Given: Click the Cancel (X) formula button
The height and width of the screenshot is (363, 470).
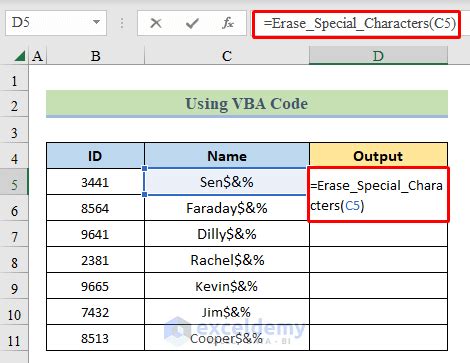Looking at the screenshot, I should coord(156,23).
